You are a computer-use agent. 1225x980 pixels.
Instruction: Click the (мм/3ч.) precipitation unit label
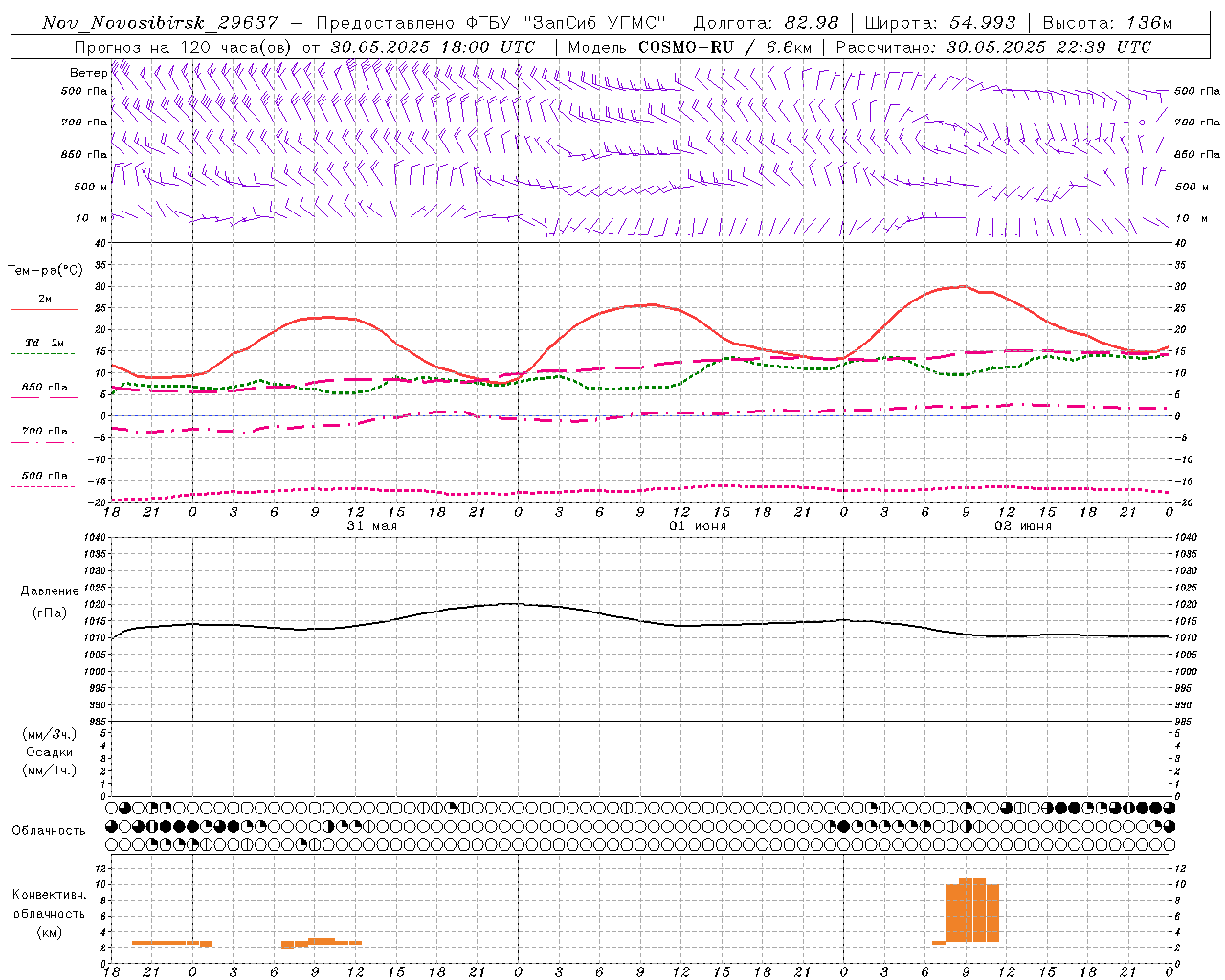50,735
